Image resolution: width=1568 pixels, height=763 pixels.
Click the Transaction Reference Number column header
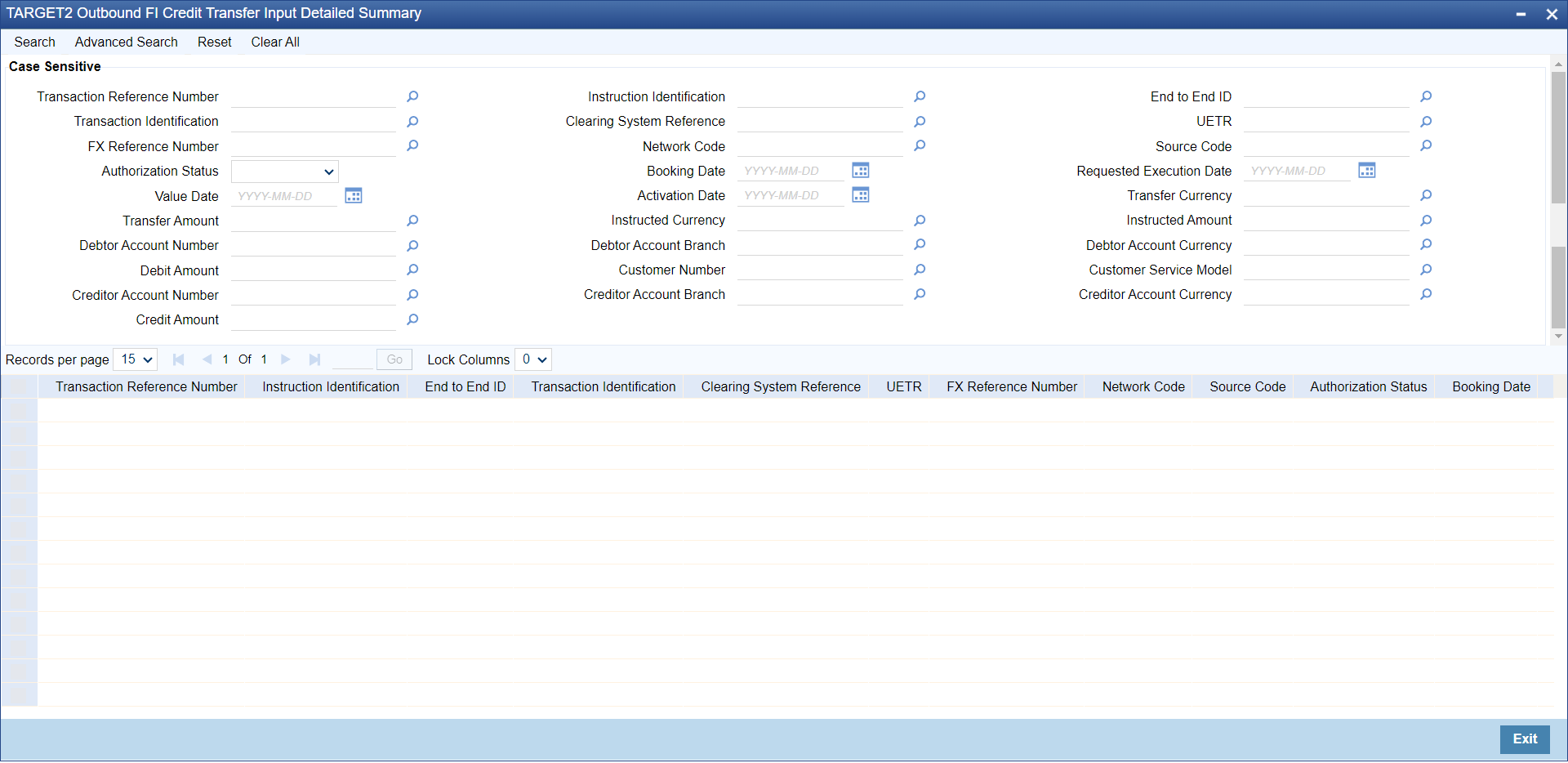point(146,387)
